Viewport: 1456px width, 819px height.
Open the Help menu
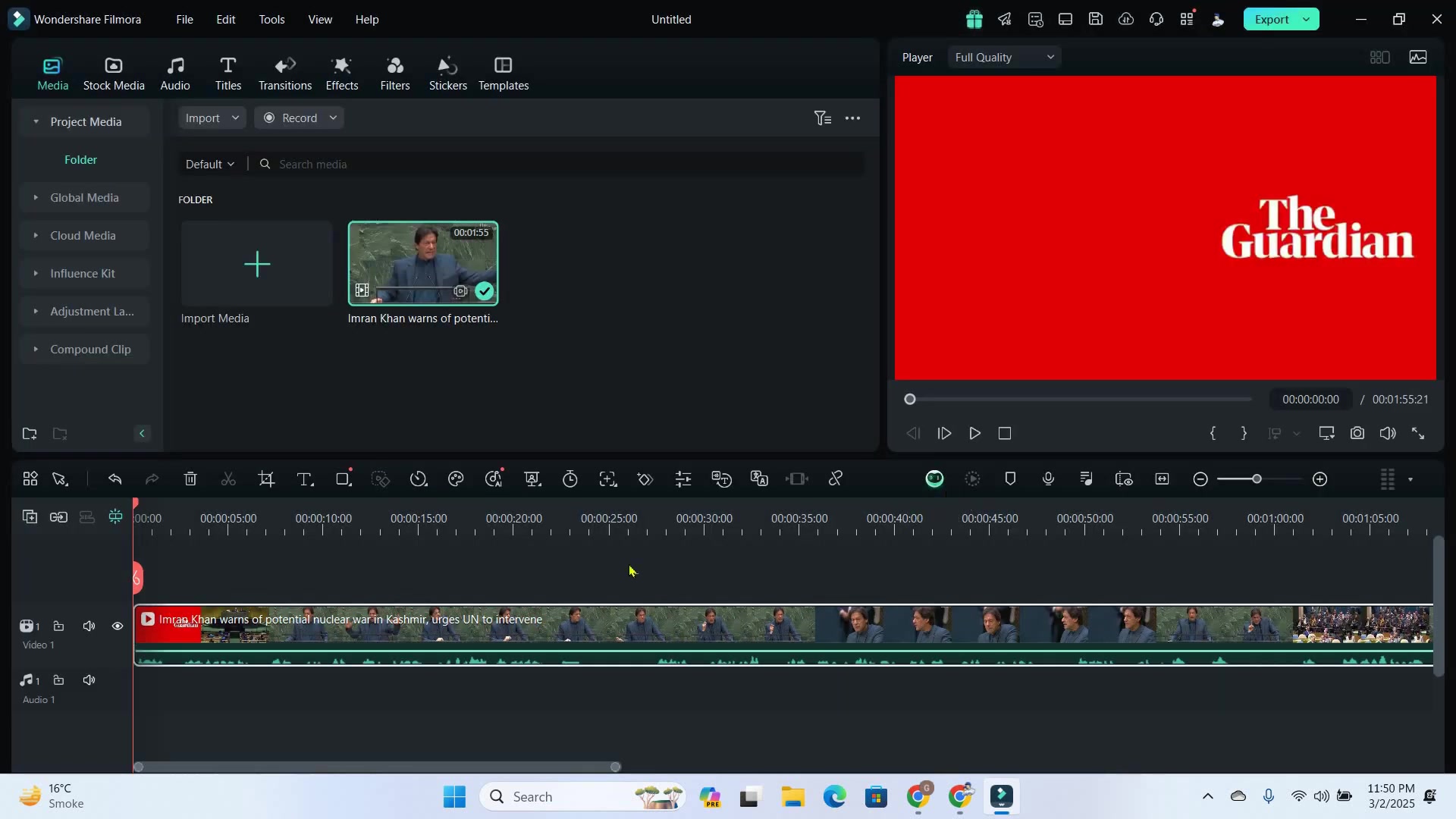pos(367,20)
